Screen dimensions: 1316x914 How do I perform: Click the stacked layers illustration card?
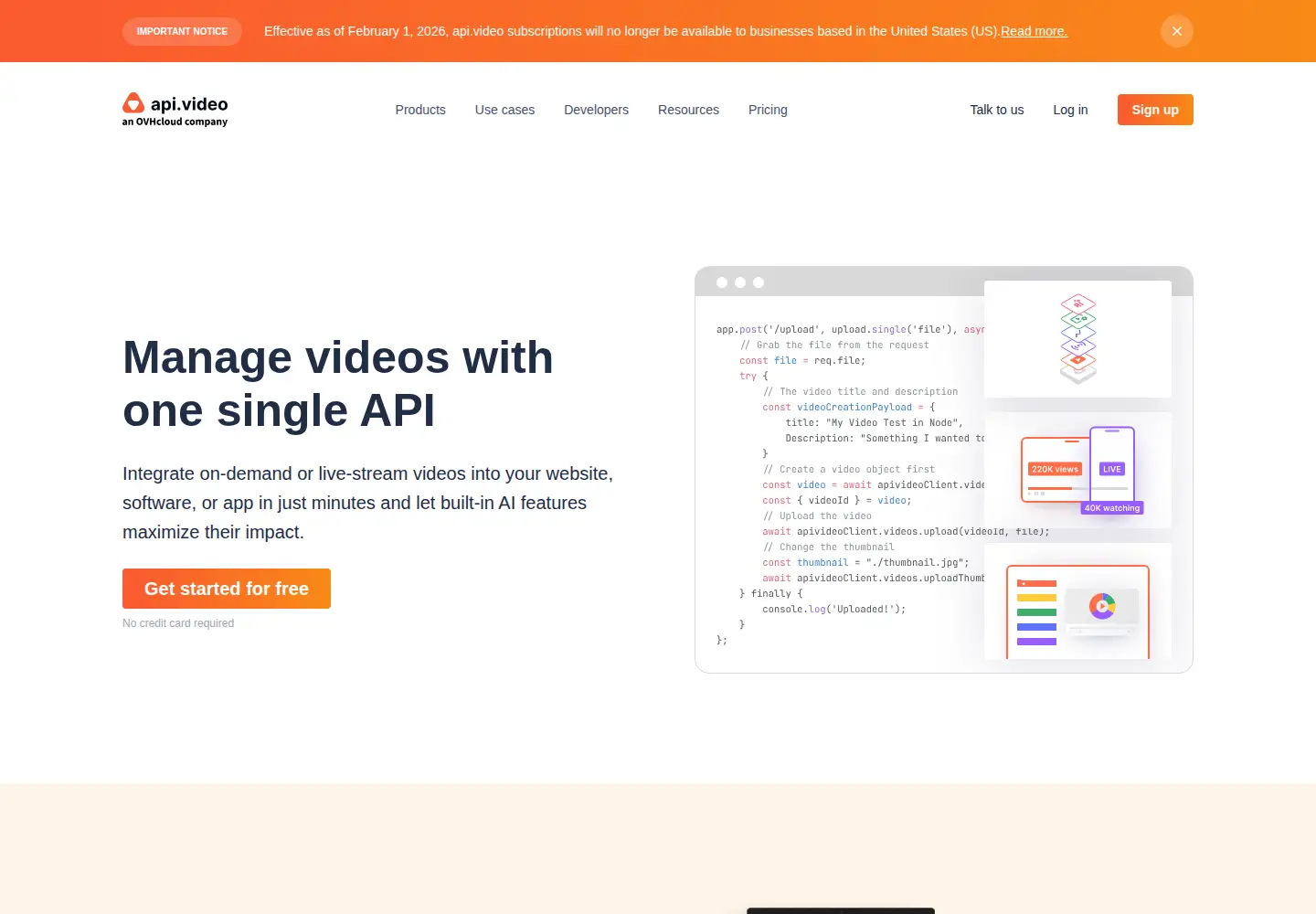1077,339
